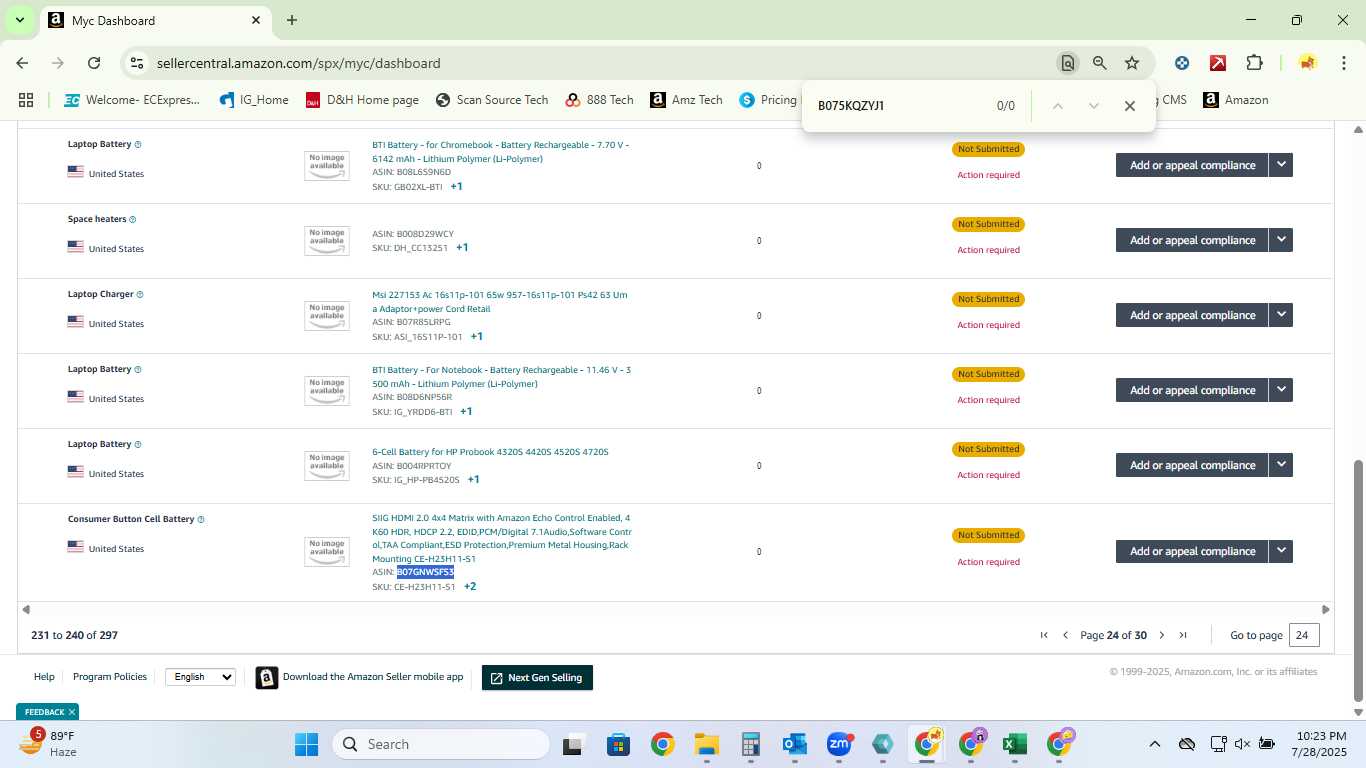Open Scan Source Tech bookmark

(x=492, y=100)
